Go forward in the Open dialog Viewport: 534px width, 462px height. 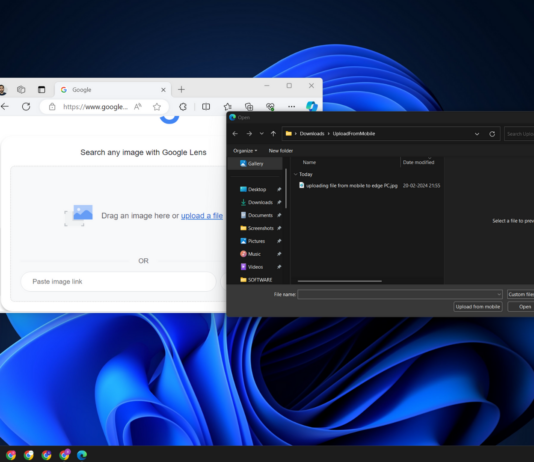click(x=249, y=134)
